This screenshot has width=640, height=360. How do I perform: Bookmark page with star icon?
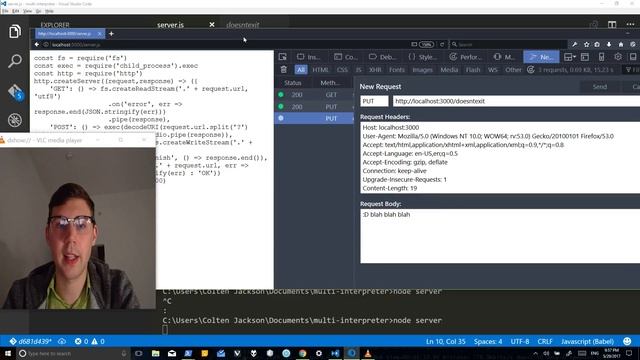tap(587, 44)
